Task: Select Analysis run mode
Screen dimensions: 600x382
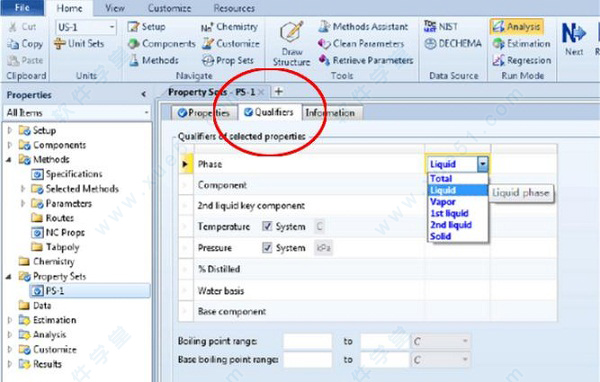Action: (517, 26)
